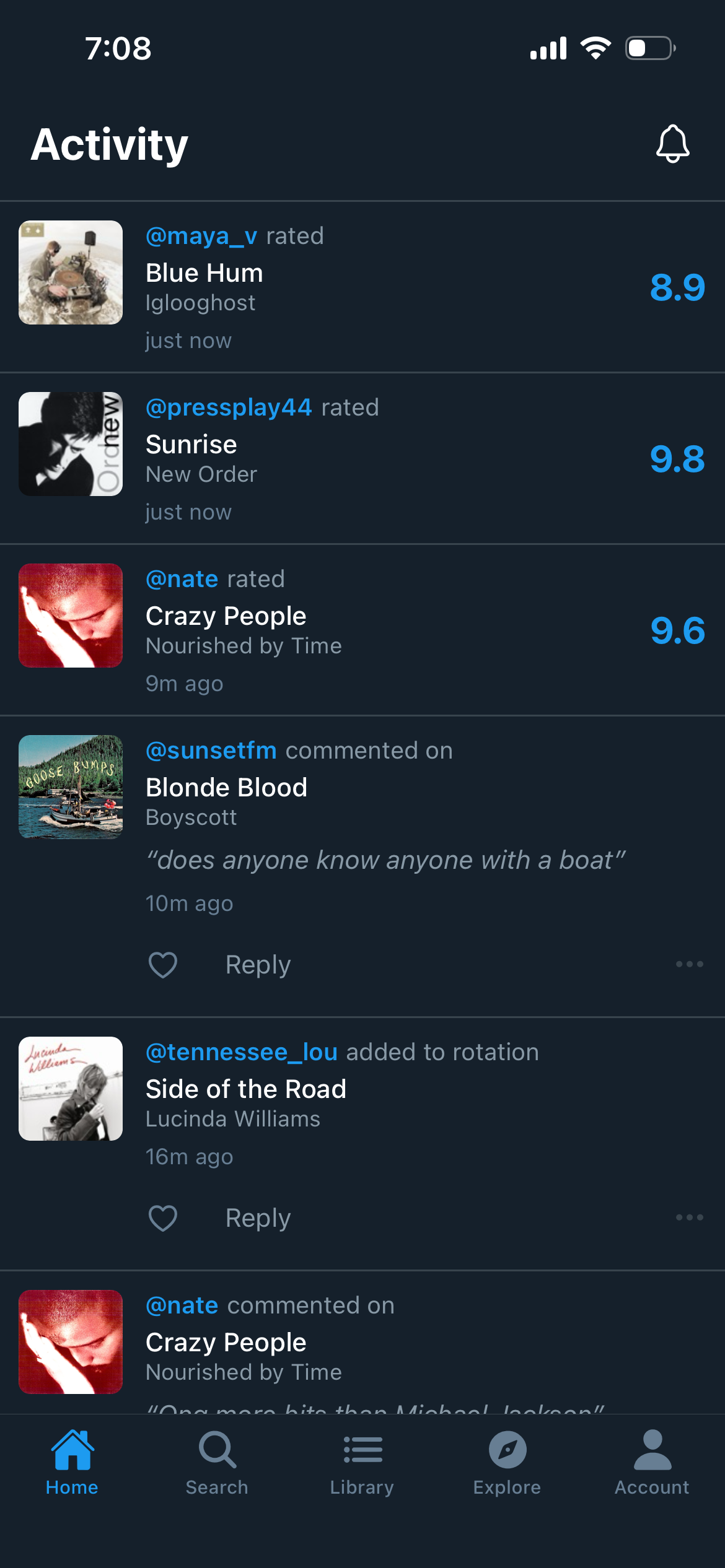The width and height of the screenshot is (725, 1568).
Task: Open the options menu on Side of the Road
Action: tap(690, 1216)
